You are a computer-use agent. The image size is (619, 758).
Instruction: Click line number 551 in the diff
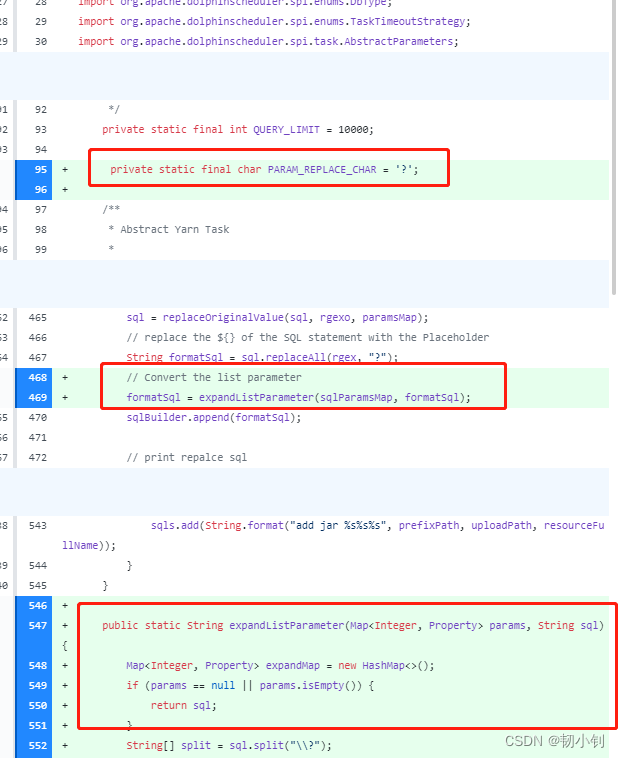pos(38,726)
